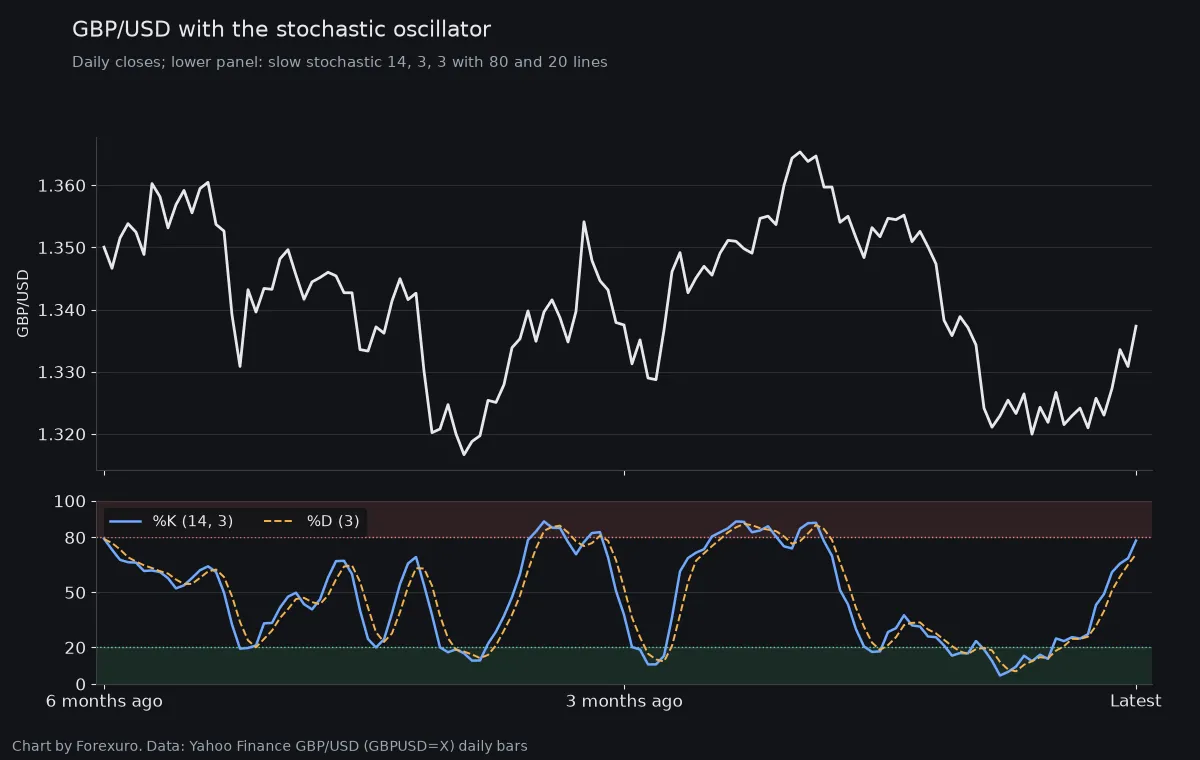Image resolution: width=1200 pixels, height=760 pixels.
Task: Click the subtitle about slow stochastic 14, 3, 3
Action: coord(339,62)
